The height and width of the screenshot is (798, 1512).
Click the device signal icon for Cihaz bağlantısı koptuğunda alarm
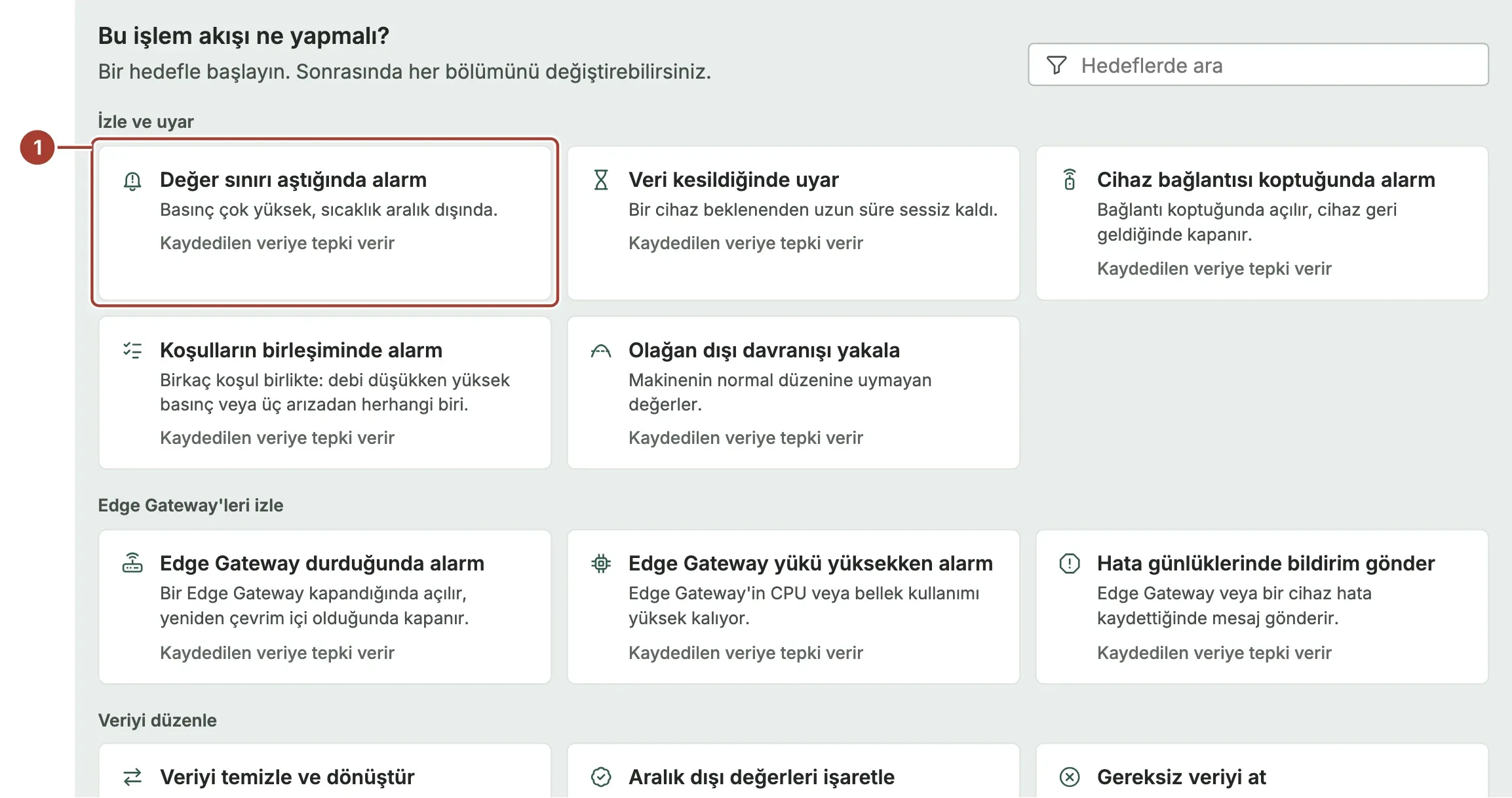pyautogui.click(x=1070, y=180)
